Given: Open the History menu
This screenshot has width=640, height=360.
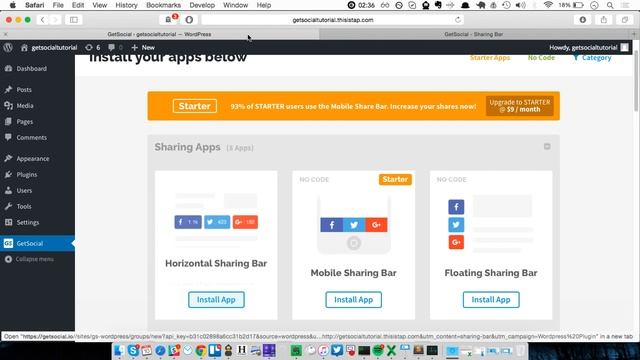Looking at the screenshot, I should [x=126, y=5].
